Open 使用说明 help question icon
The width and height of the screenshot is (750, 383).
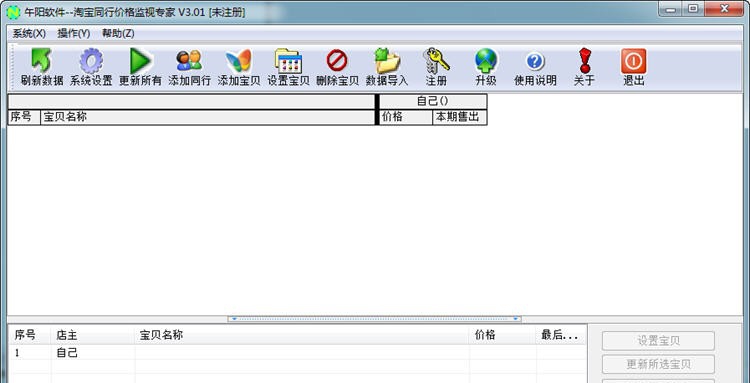pyautogui.click(x=535, y=61)
